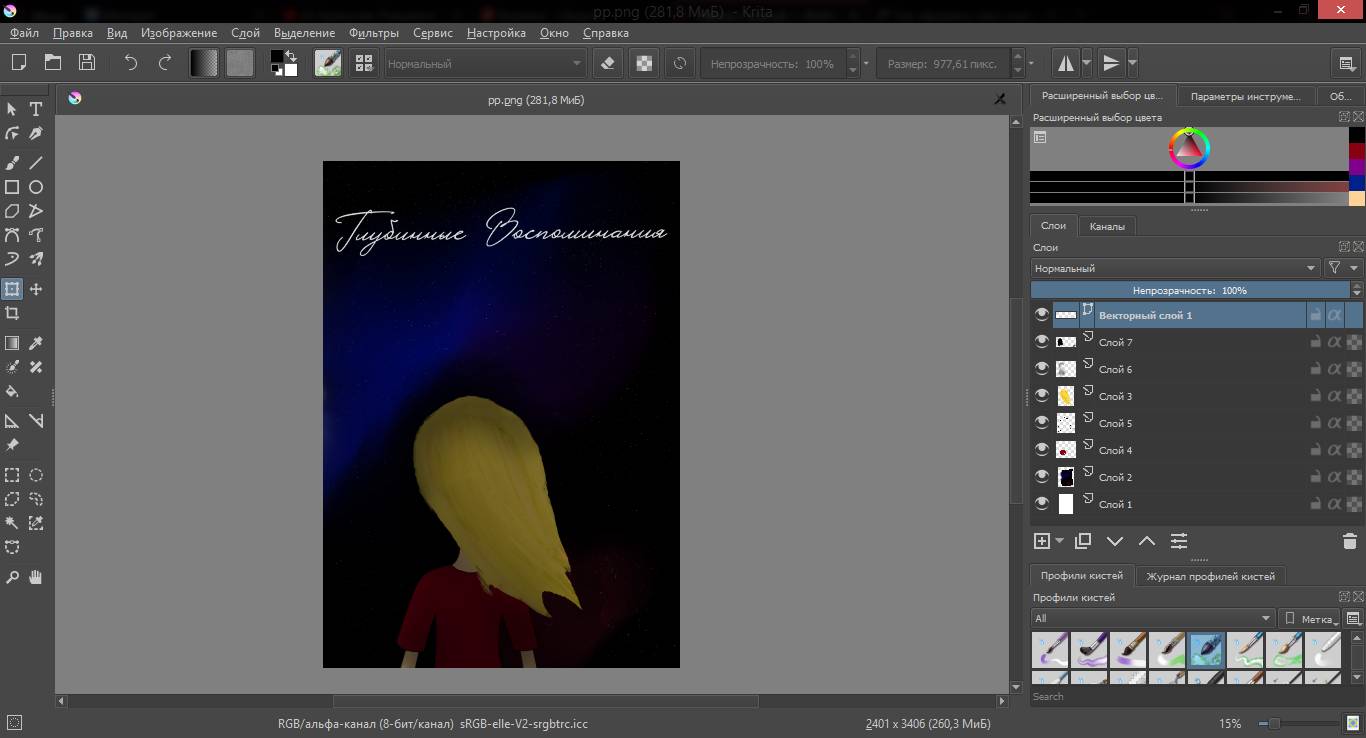Select the Fill bucket tool
The width and height of the screenshot is (1366, 738).
tap(12, 392)
